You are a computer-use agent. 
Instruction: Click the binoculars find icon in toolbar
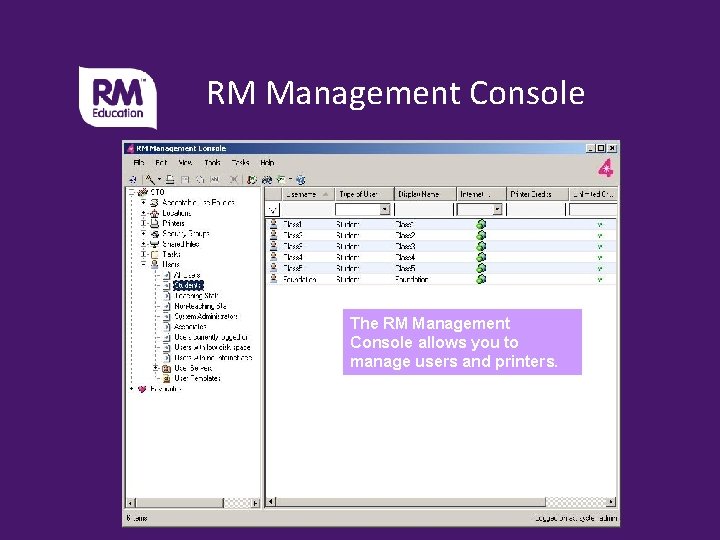click(267, 180)
